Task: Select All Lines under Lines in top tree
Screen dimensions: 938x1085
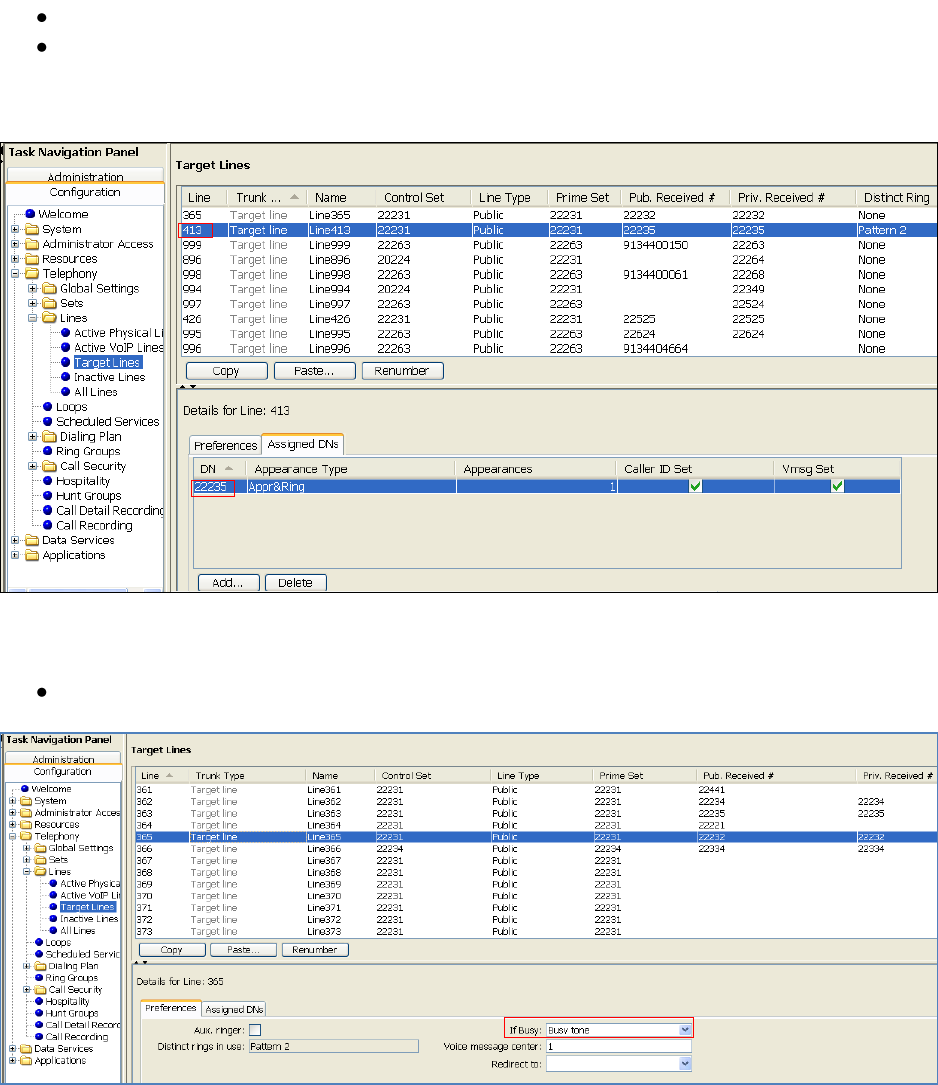Action: [95, 392]
